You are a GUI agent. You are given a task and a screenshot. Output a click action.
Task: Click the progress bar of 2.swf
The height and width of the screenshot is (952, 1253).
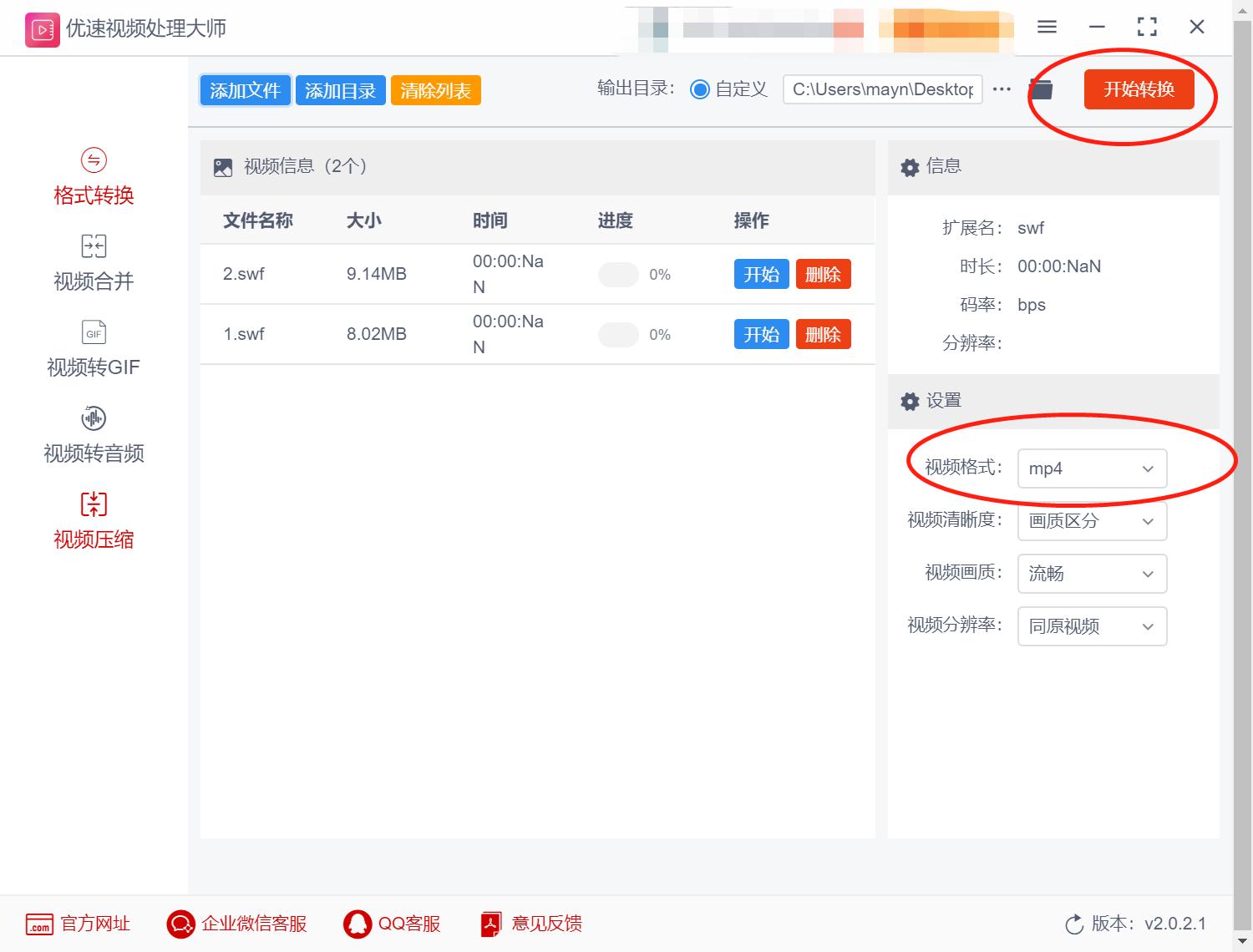pos(618,274)
